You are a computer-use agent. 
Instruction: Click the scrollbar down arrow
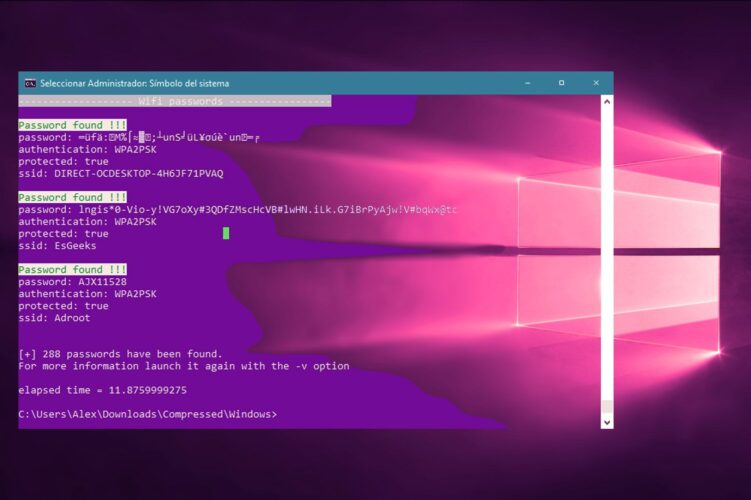pyautogui.click(x=606, y=422)
